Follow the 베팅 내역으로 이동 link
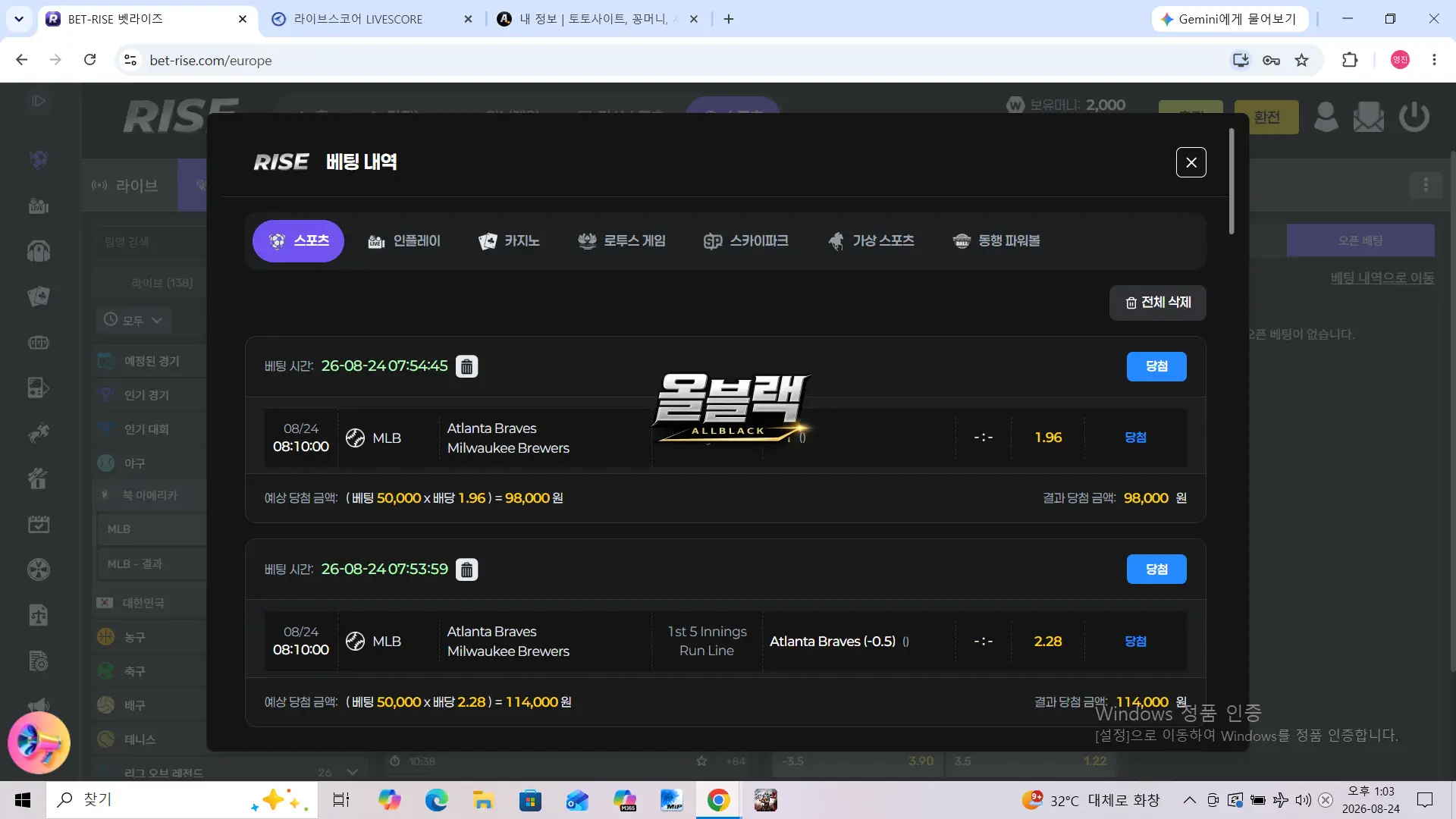The image size is (1456, 819). point(1382,278)
